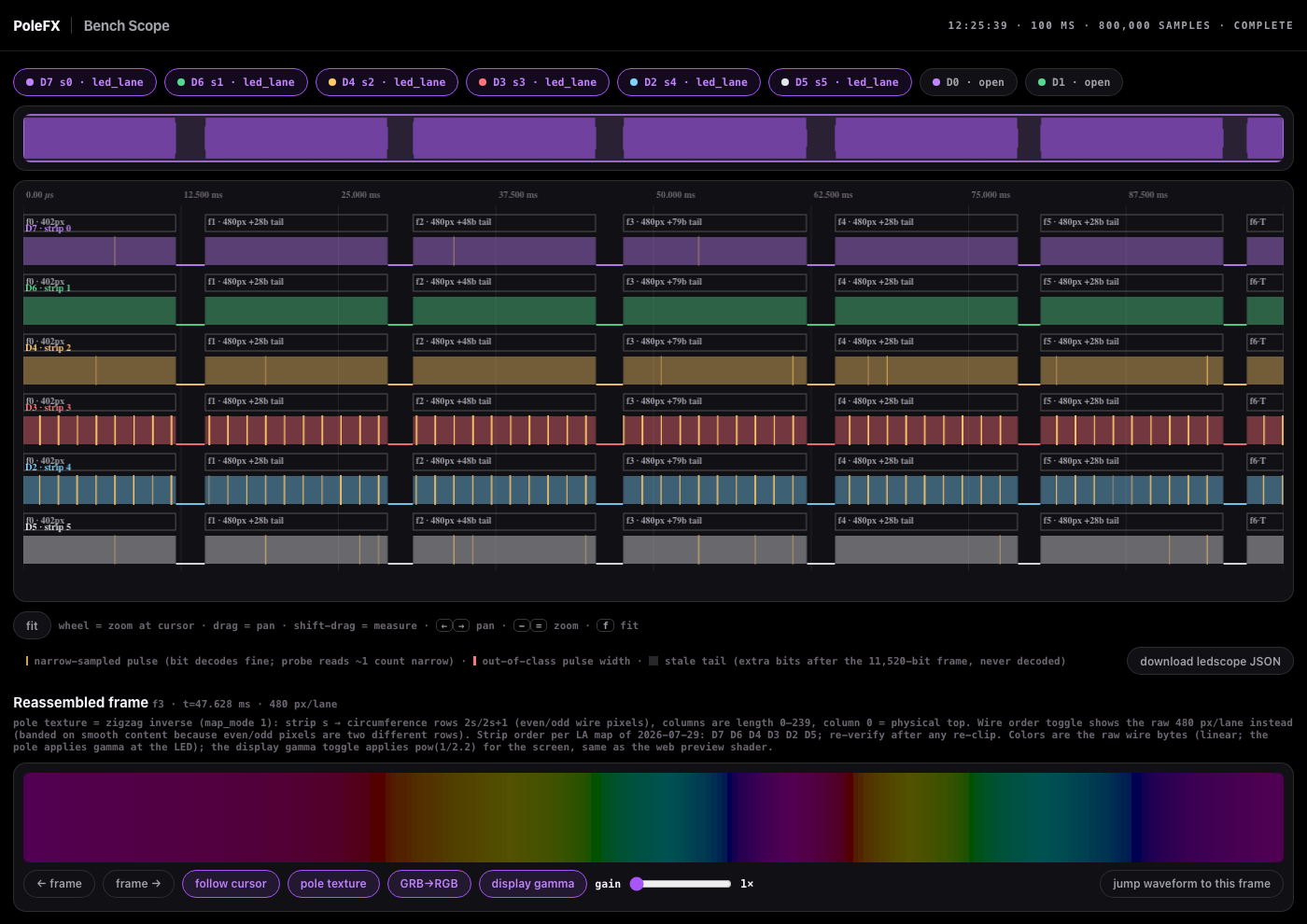Click the minus zoom key hint
Screen dimensions: 1307x924
point(522,625)
